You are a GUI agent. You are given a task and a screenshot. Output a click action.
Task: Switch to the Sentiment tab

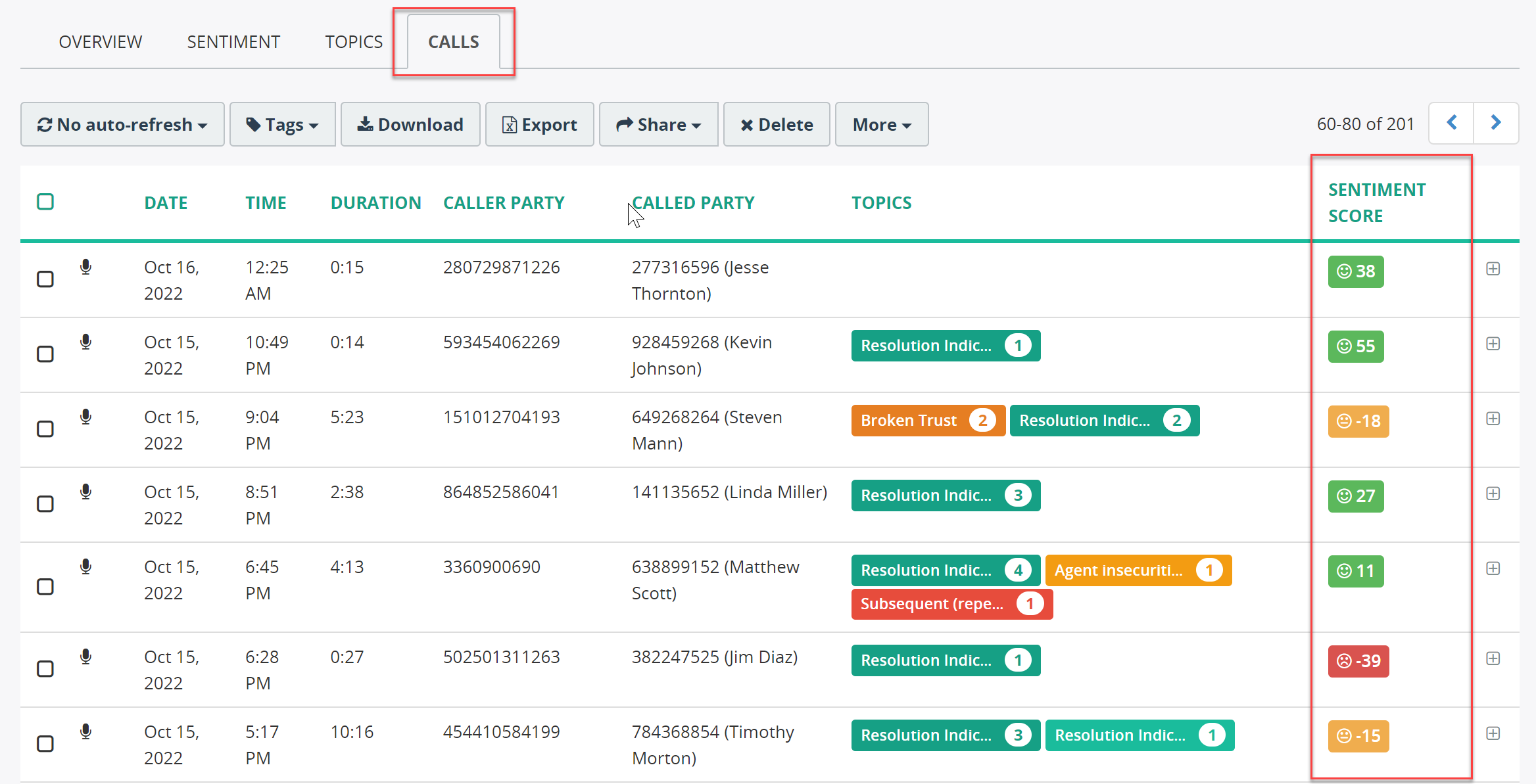pyautogui.click(x=233, y=42)
